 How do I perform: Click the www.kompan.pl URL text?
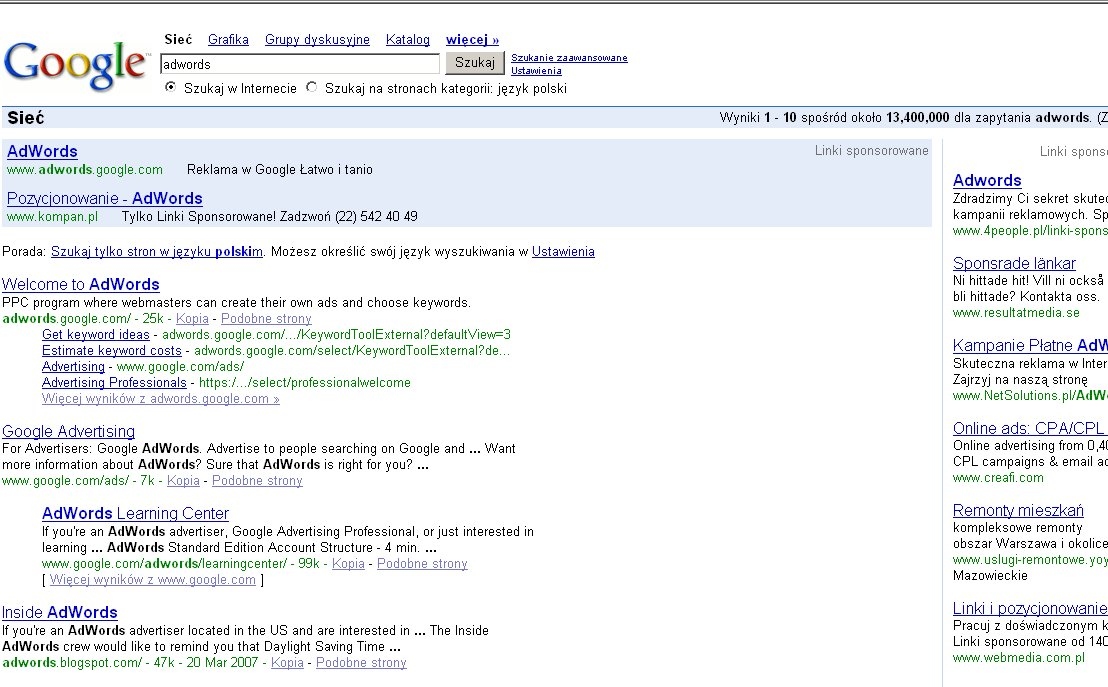click(52, 216)
